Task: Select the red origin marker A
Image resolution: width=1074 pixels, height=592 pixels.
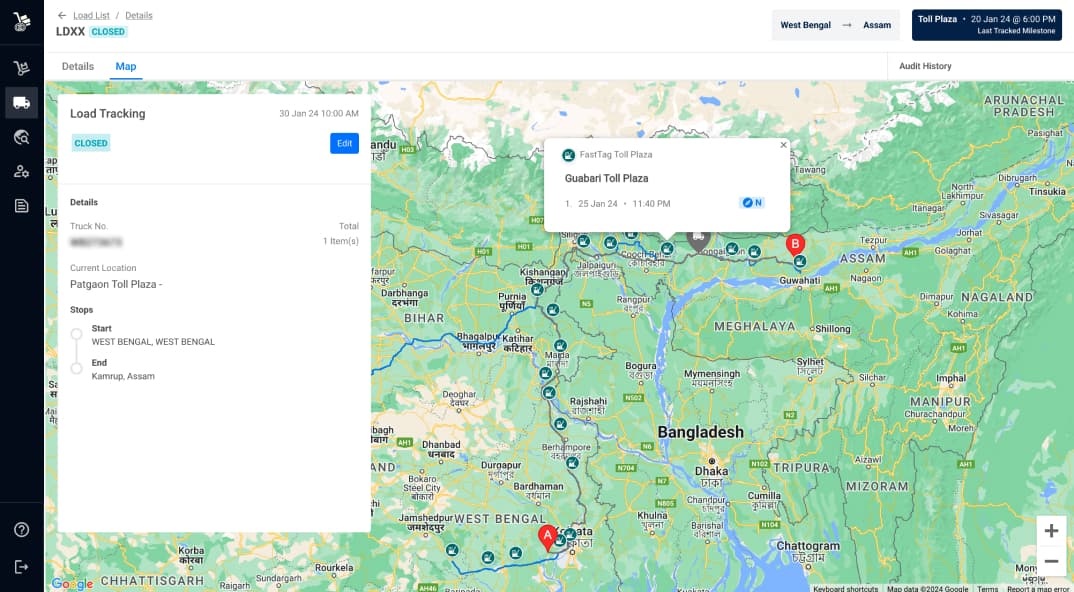Action: [547, 536]
